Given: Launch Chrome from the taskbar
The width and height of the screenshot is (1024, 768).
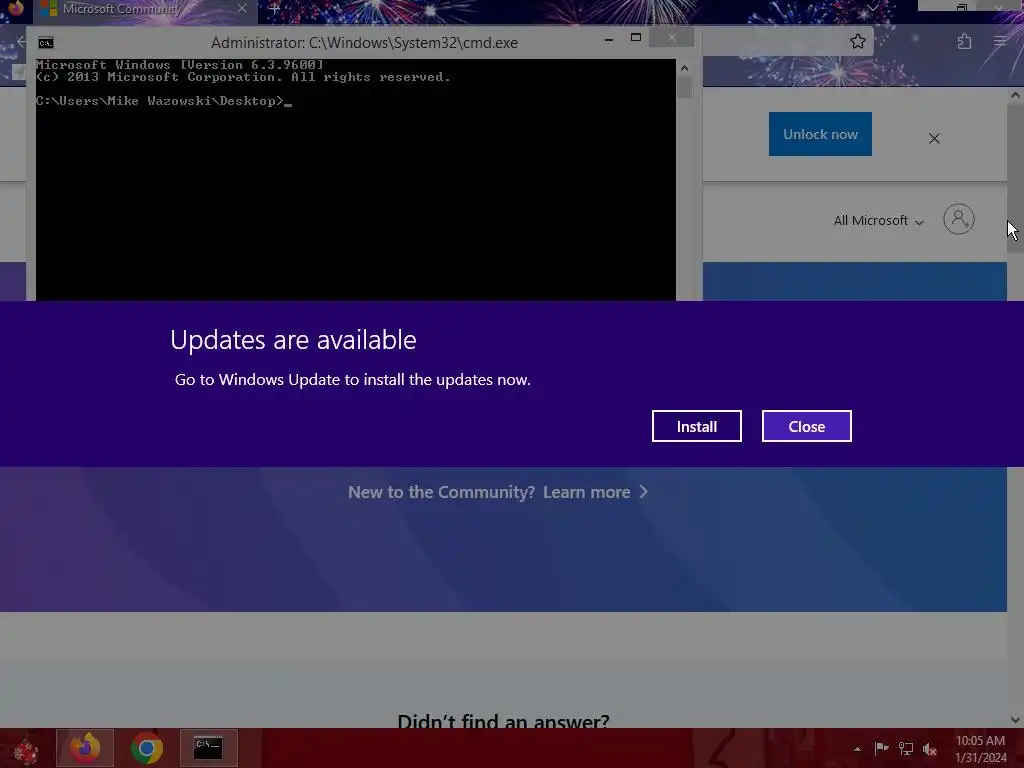Looking at the screenshot, I should click(x=147, y=748).
